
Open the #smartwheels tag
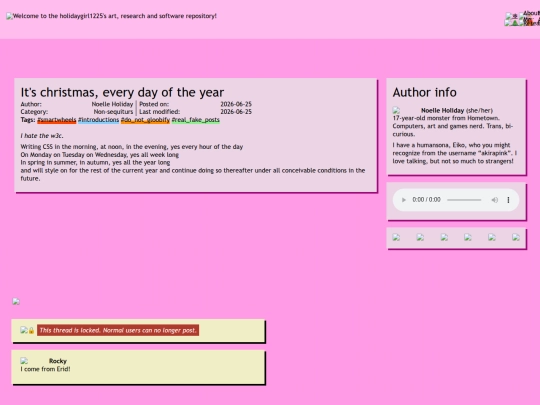click(56, 120)
